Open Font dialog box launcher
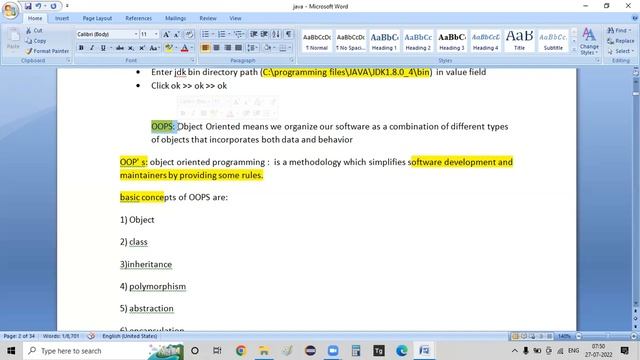640x360 pixels. 192,60
